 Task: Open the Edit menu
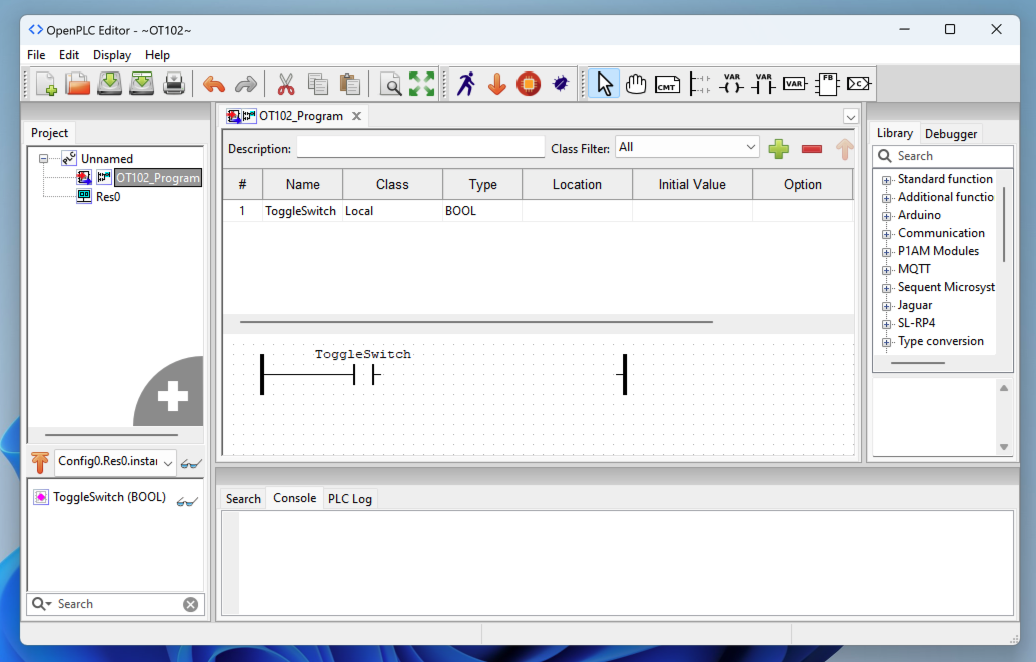[x=69, y=55]
